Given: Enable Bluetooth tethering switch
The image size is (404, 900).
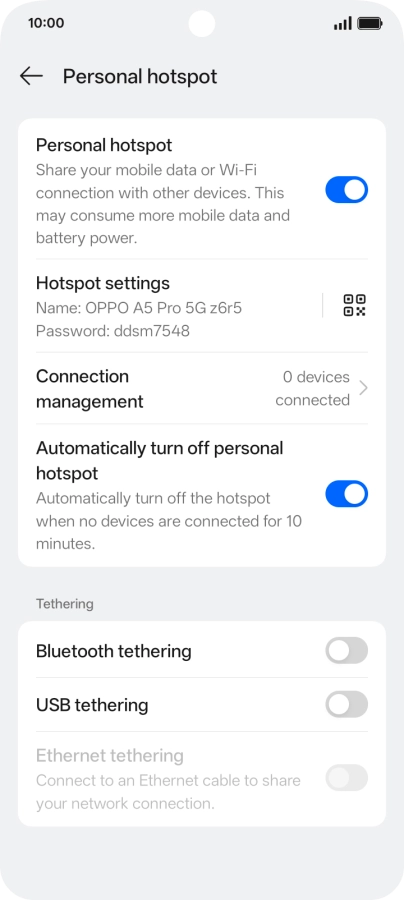Looking at the screenshot, I should [x=347, y=650].
